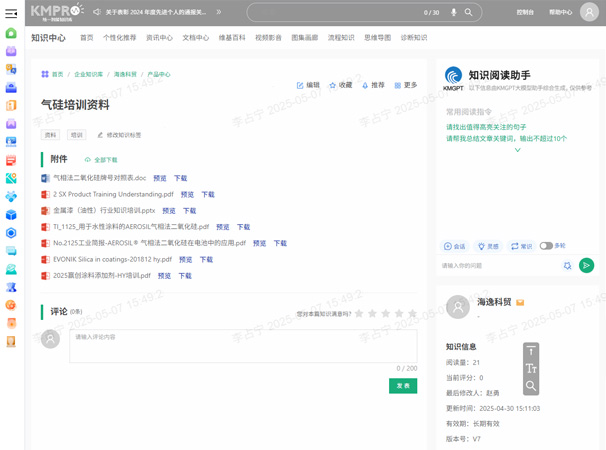Expand the 更多 more options menu
Screen dimensions: 606x450
pyautogui.click(x=397, y=85)
